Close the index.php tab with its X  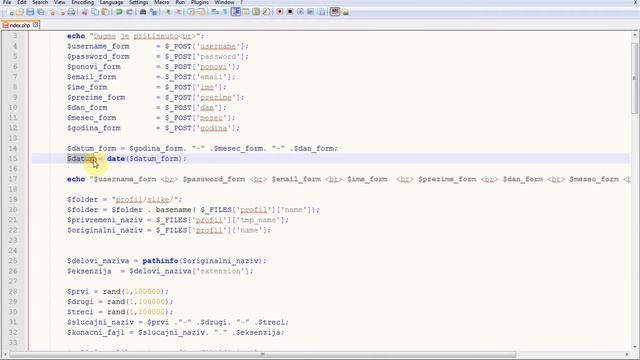[x=36, y=25]
